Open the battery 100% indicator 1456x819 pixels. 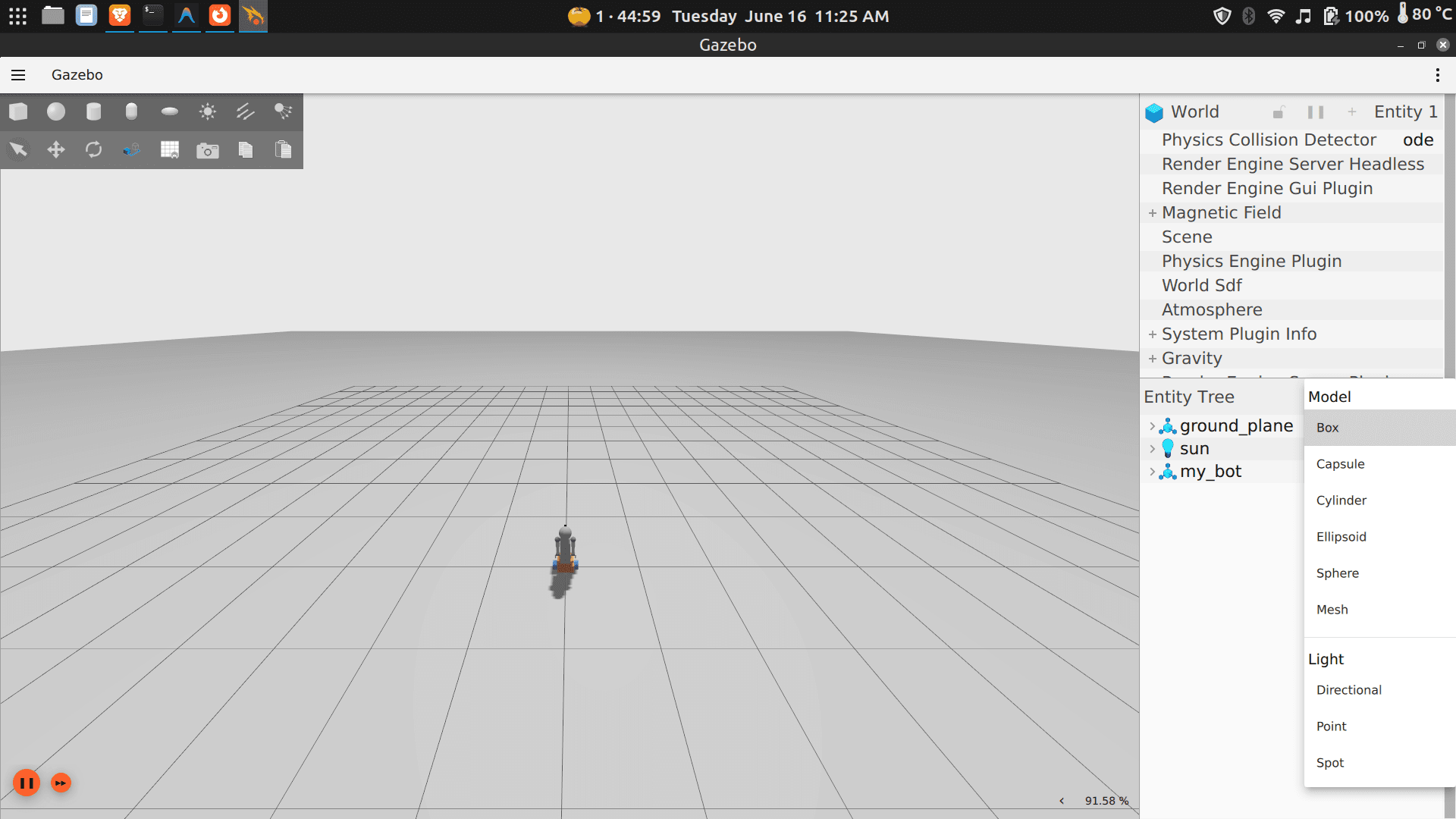coord(1357,16)
